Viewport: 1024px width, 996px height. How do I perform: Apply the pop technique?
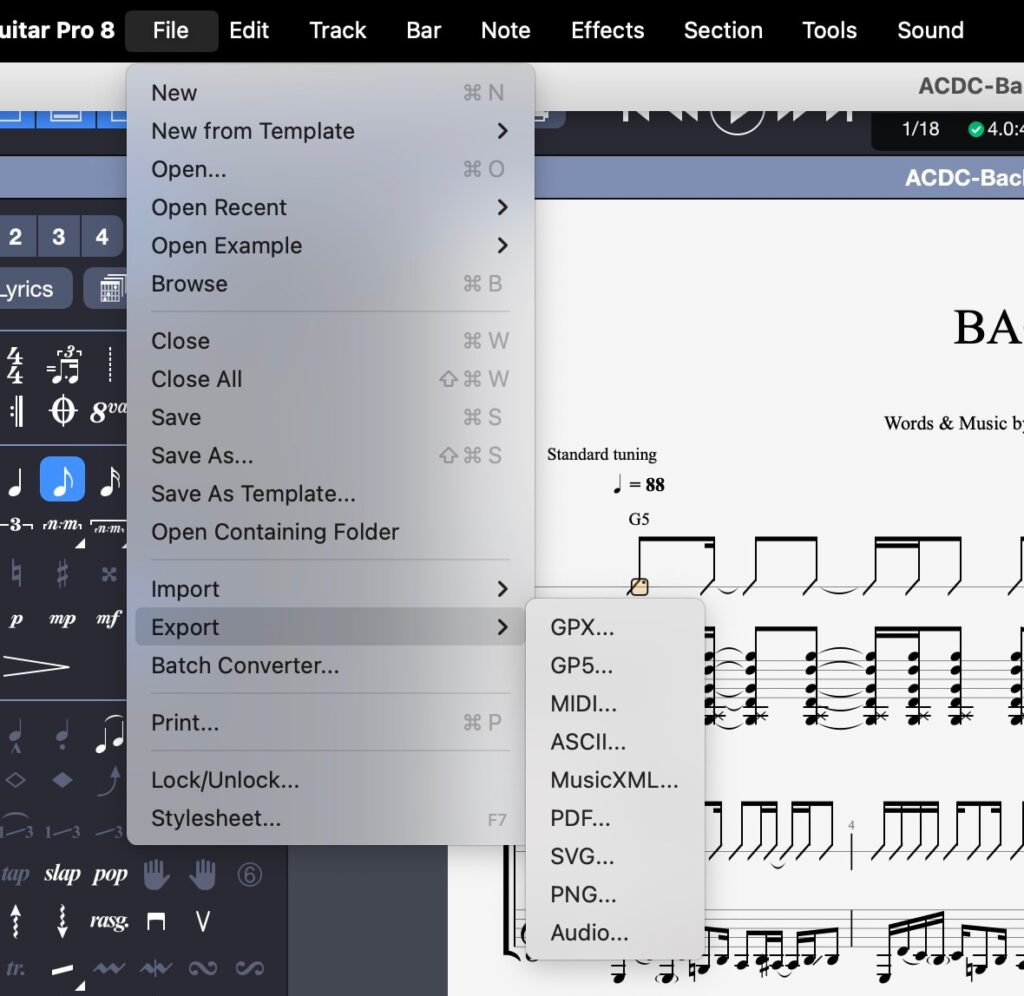110,874
